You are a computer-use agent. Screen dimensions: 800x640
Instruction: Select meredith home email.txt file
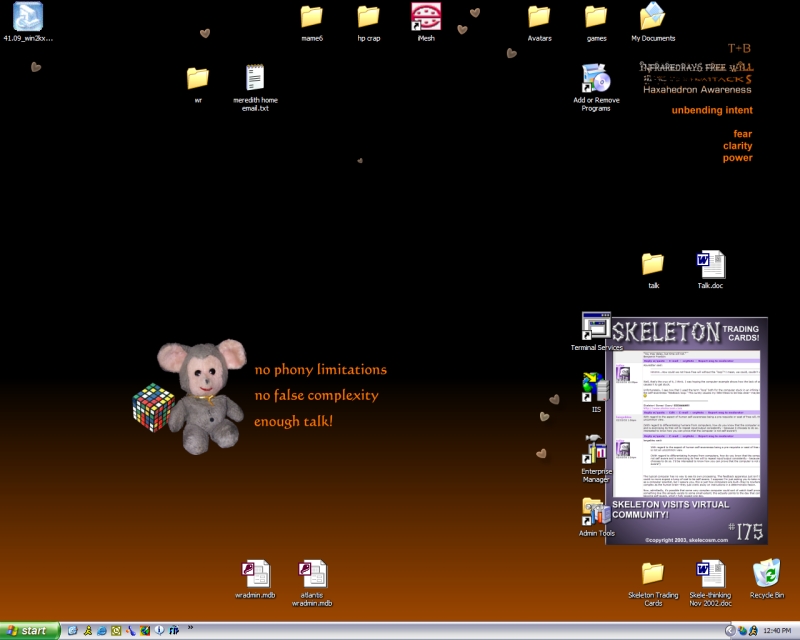(x=255, y=79)
